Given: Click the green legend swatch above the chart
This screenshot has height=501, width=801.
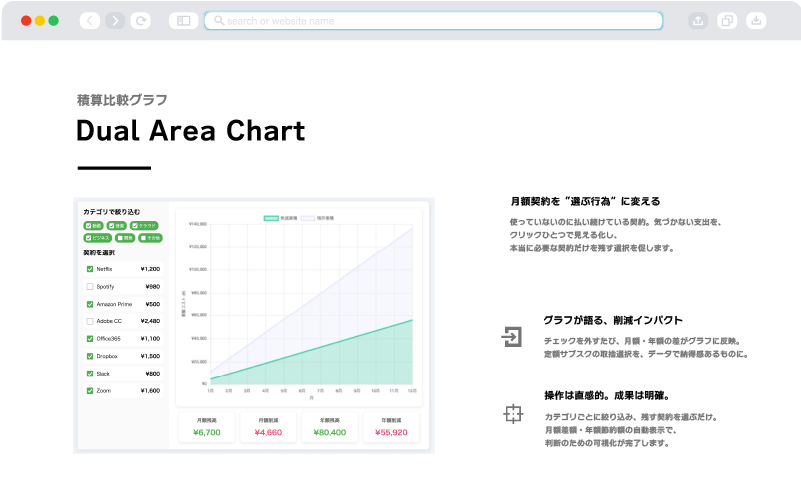Looking at the screenshot, I should click(270, 217).
